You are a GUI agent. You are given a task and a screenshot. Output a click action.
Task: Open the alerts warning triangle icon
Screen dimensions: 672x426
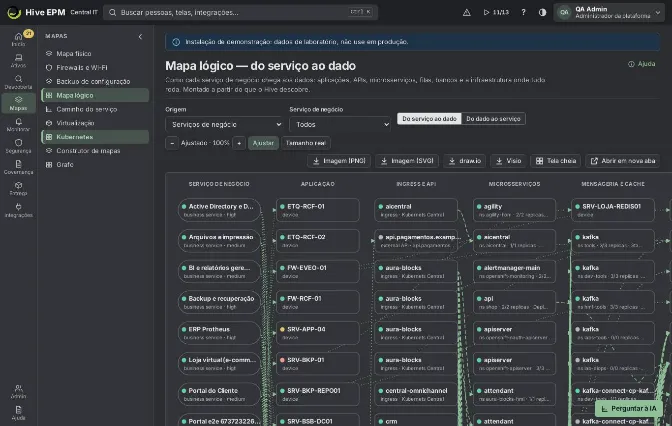pyautogui.click(x=467, y=12)
